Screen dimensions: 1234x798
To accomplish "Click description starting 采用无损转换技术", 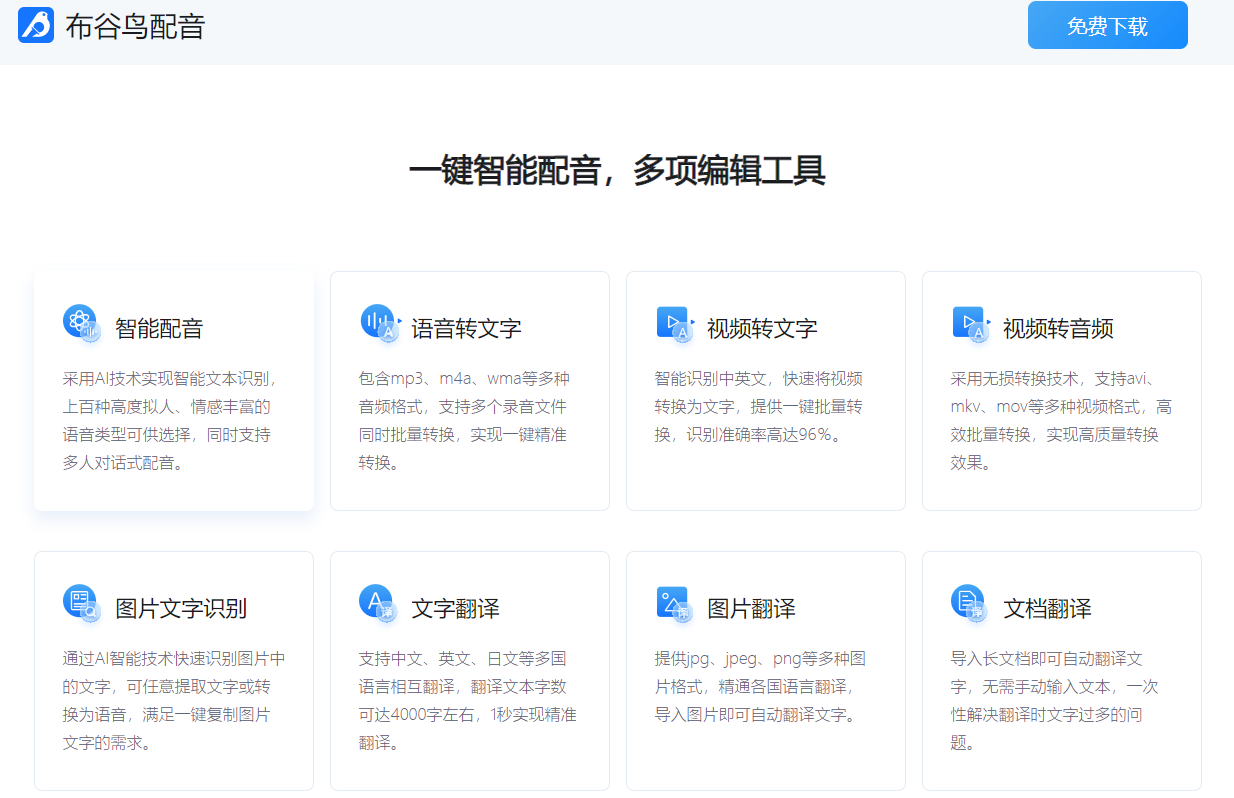I will coord(1061,421).
